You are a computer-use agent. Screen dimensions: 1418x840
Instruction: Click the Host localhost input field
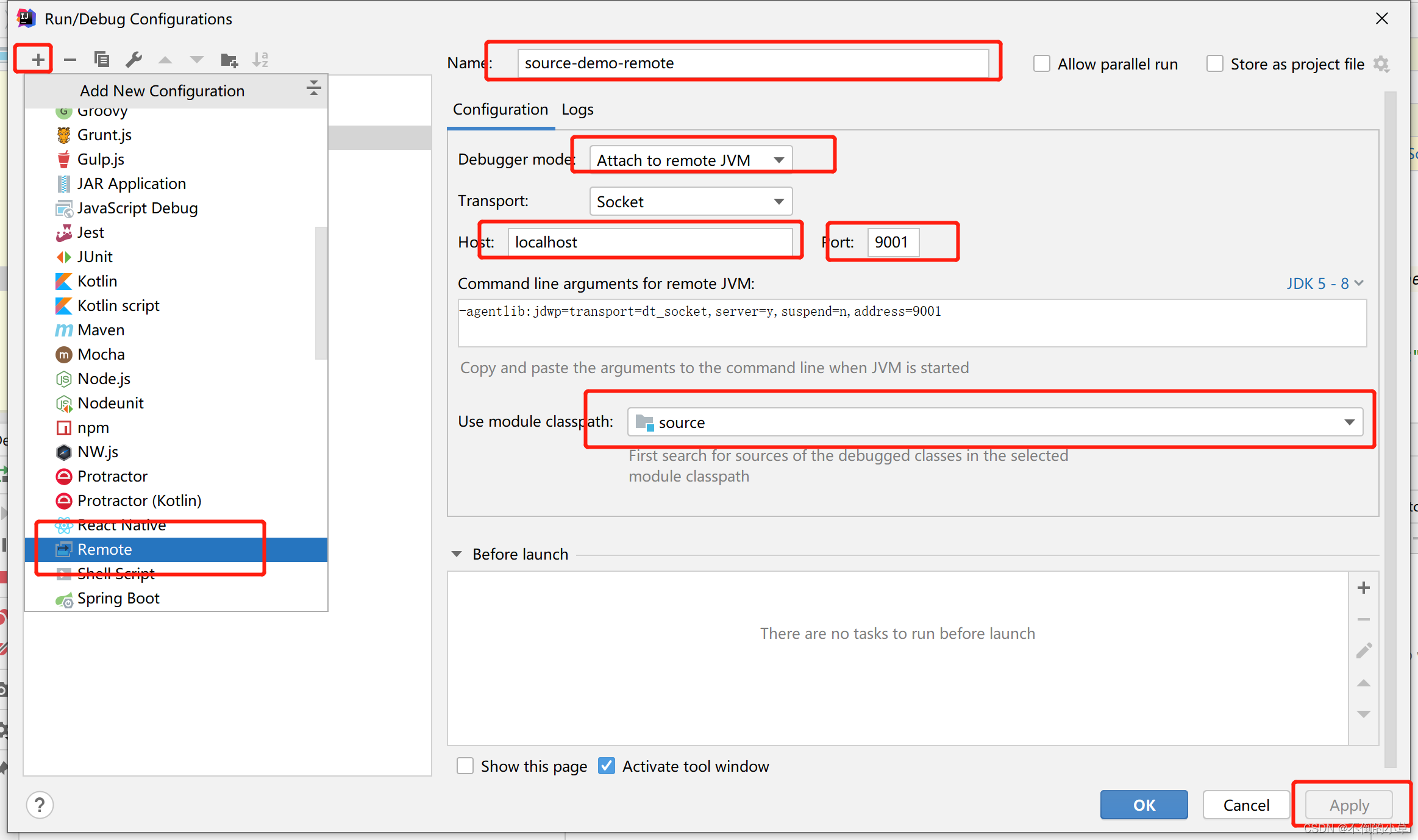point(650,242)
